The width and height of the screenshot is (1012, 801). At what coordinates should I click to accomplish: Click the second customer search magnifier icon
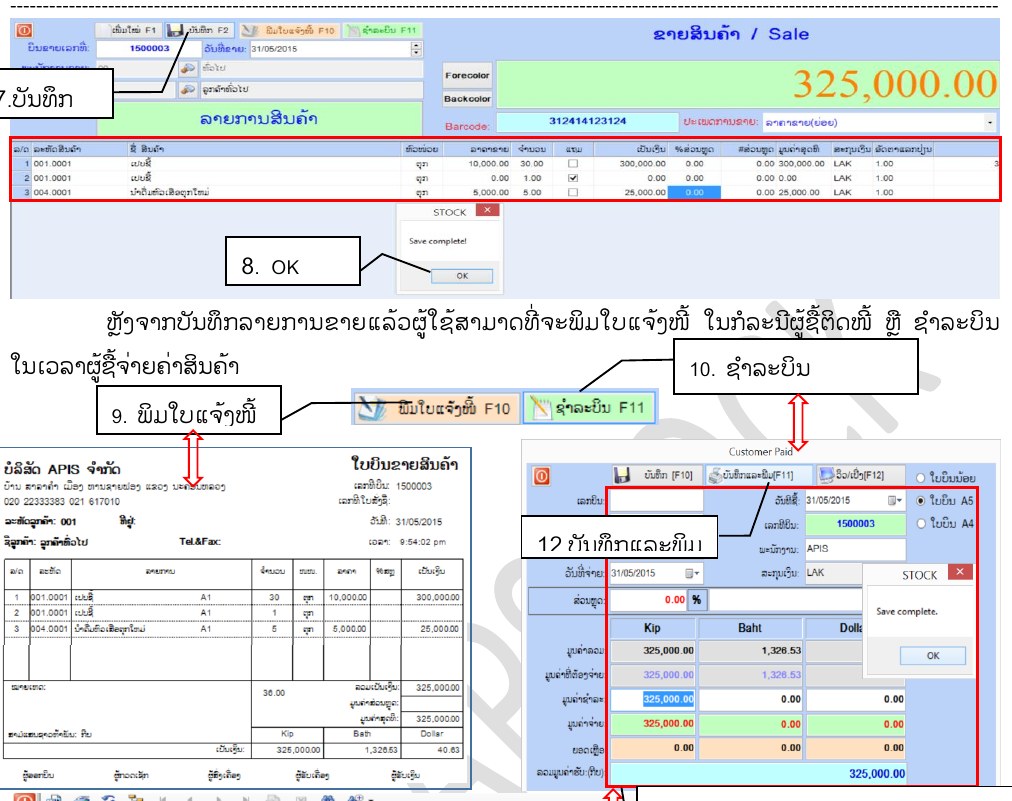(187, 89)
